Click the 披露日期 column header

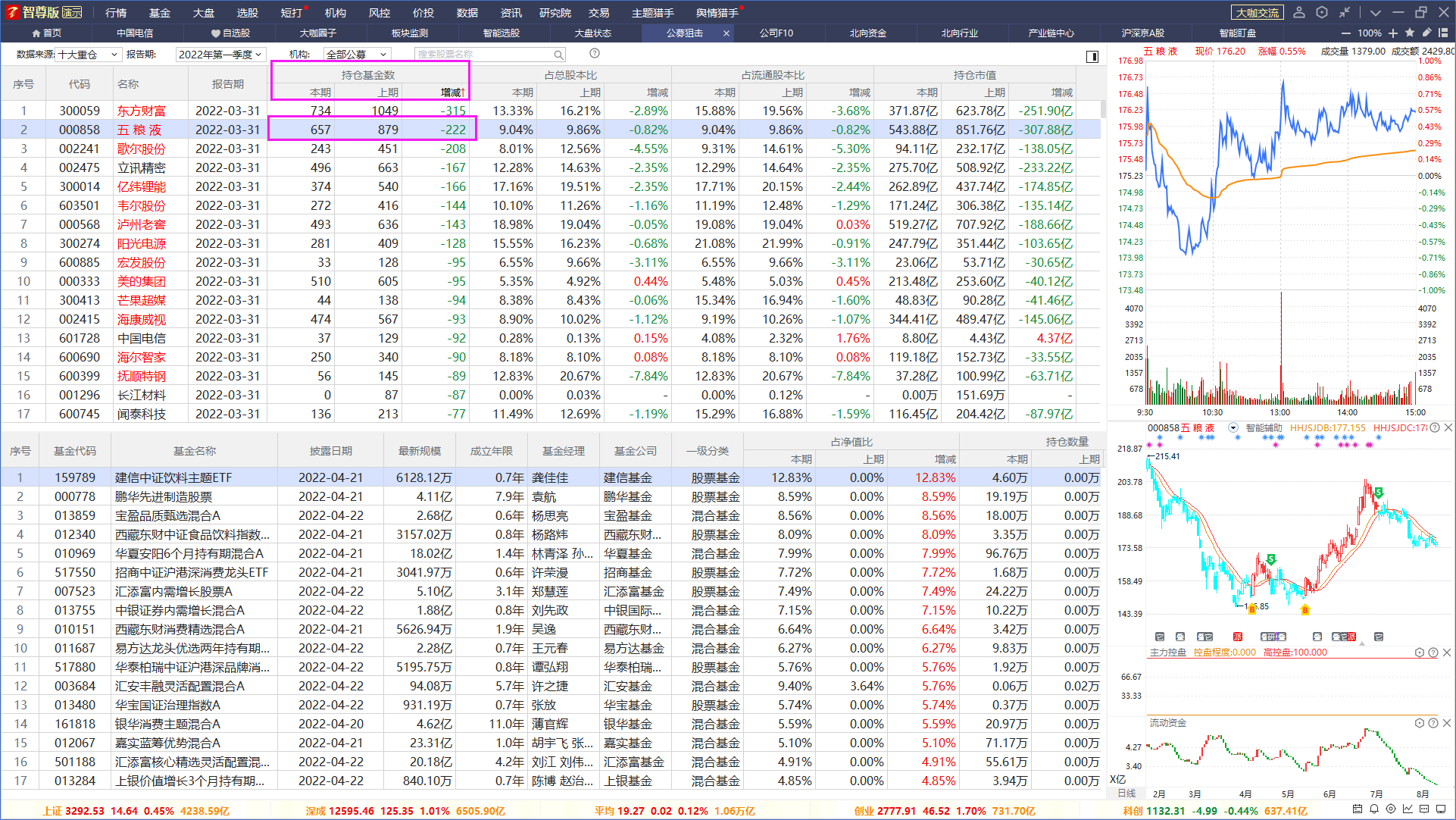(x=331, y=451)
